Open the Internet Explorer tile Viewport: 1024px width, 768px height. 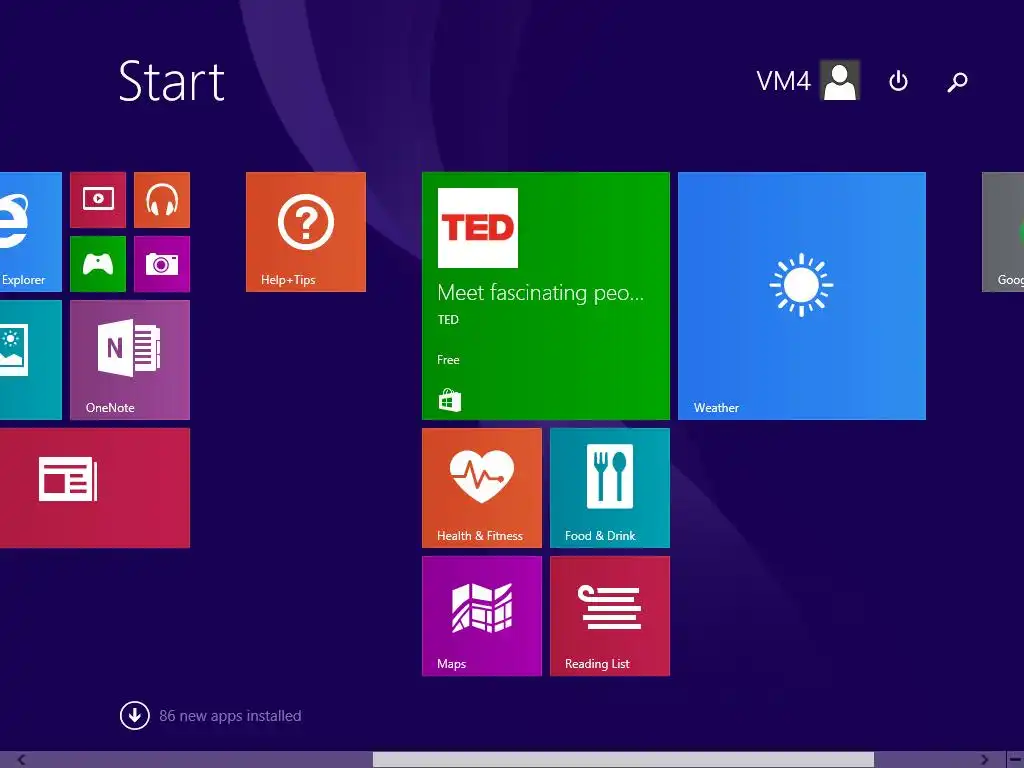pyautogui.click(x=31, y=232)
